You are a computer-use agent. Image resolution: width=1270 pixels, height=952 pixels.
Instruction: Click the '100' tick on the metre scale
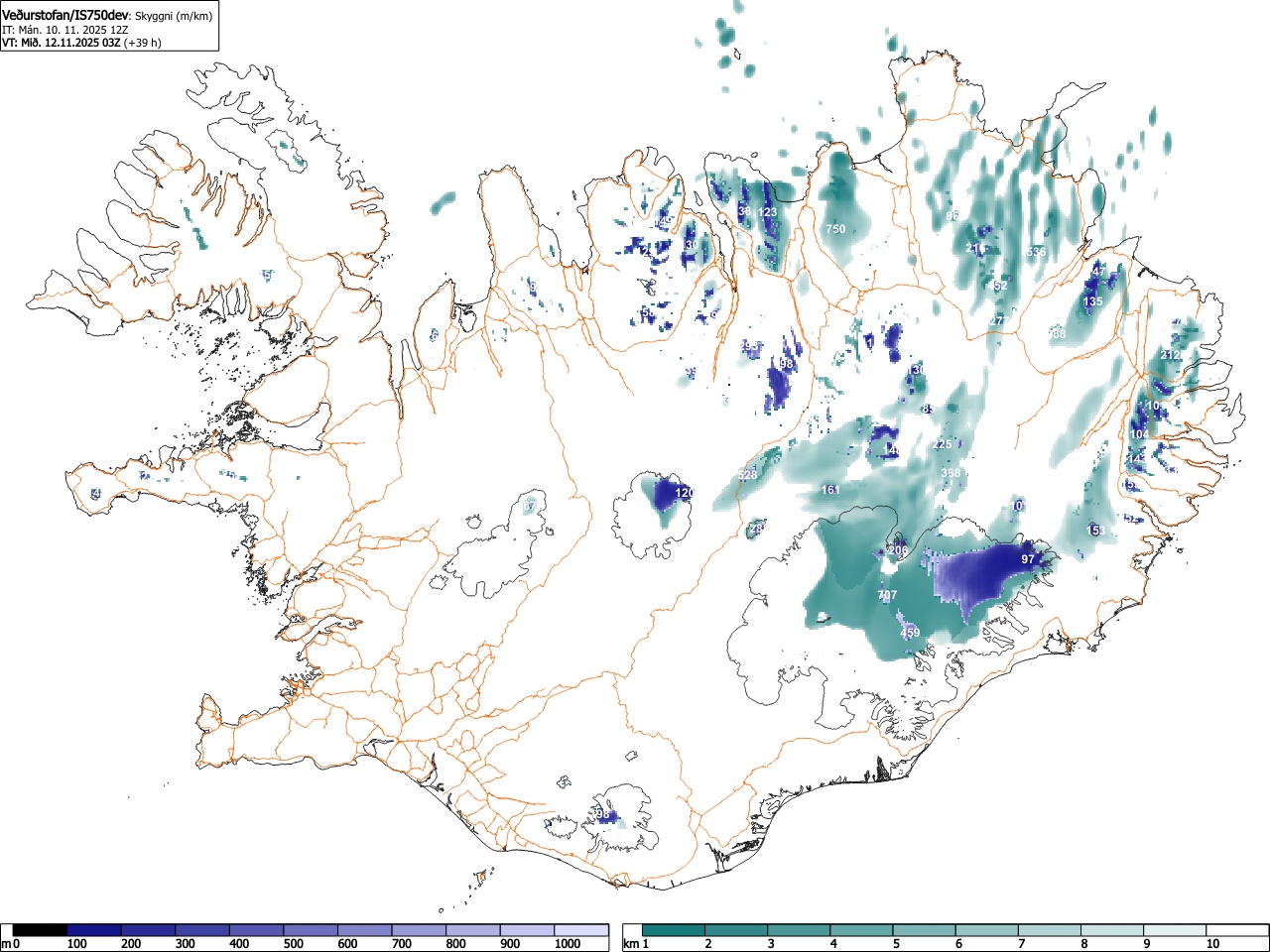coord(76,944)
